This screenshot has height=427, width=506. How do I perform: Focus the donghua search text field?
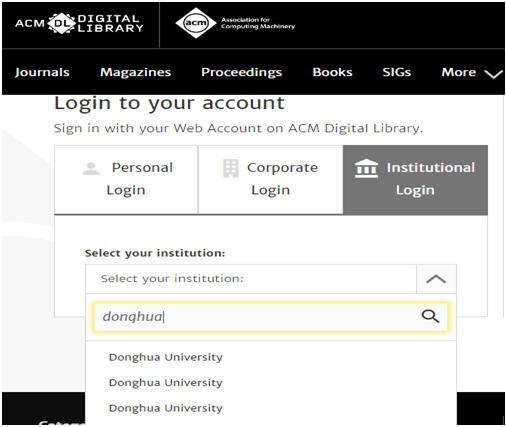(257, 317)
